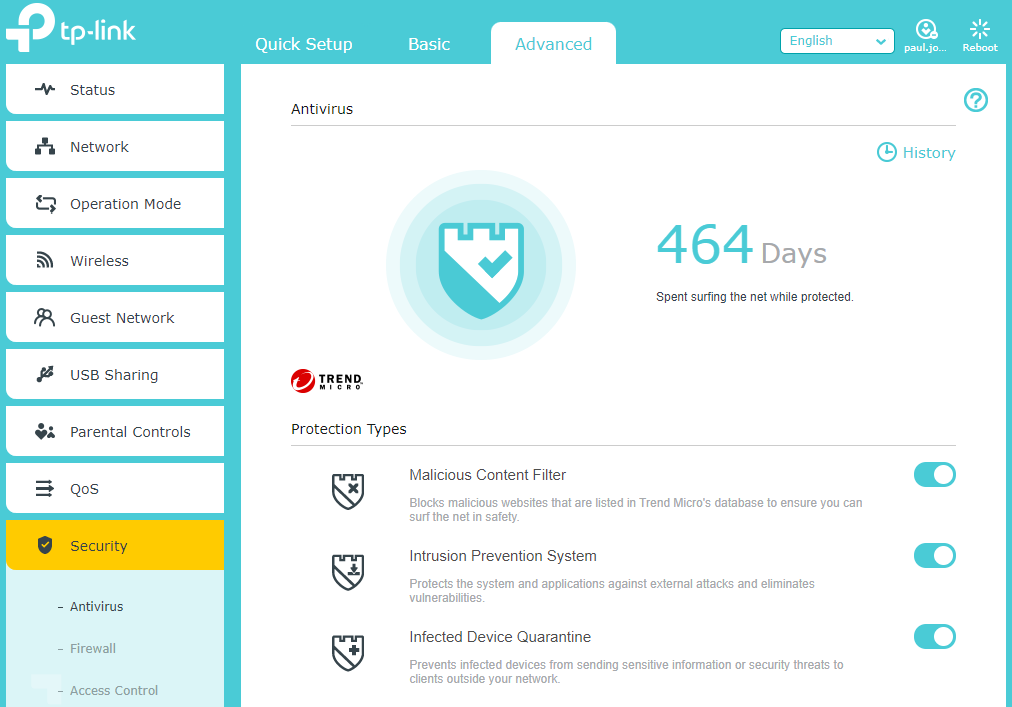Open the Wireless menu item
This screenshot has width=1012, height=707.
coord(115,260)
